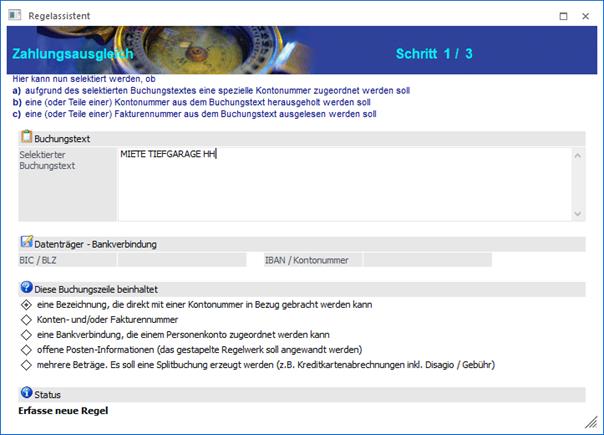Click the blue question mark help icon
Viewport: 604px width, 435px height.
26,288
